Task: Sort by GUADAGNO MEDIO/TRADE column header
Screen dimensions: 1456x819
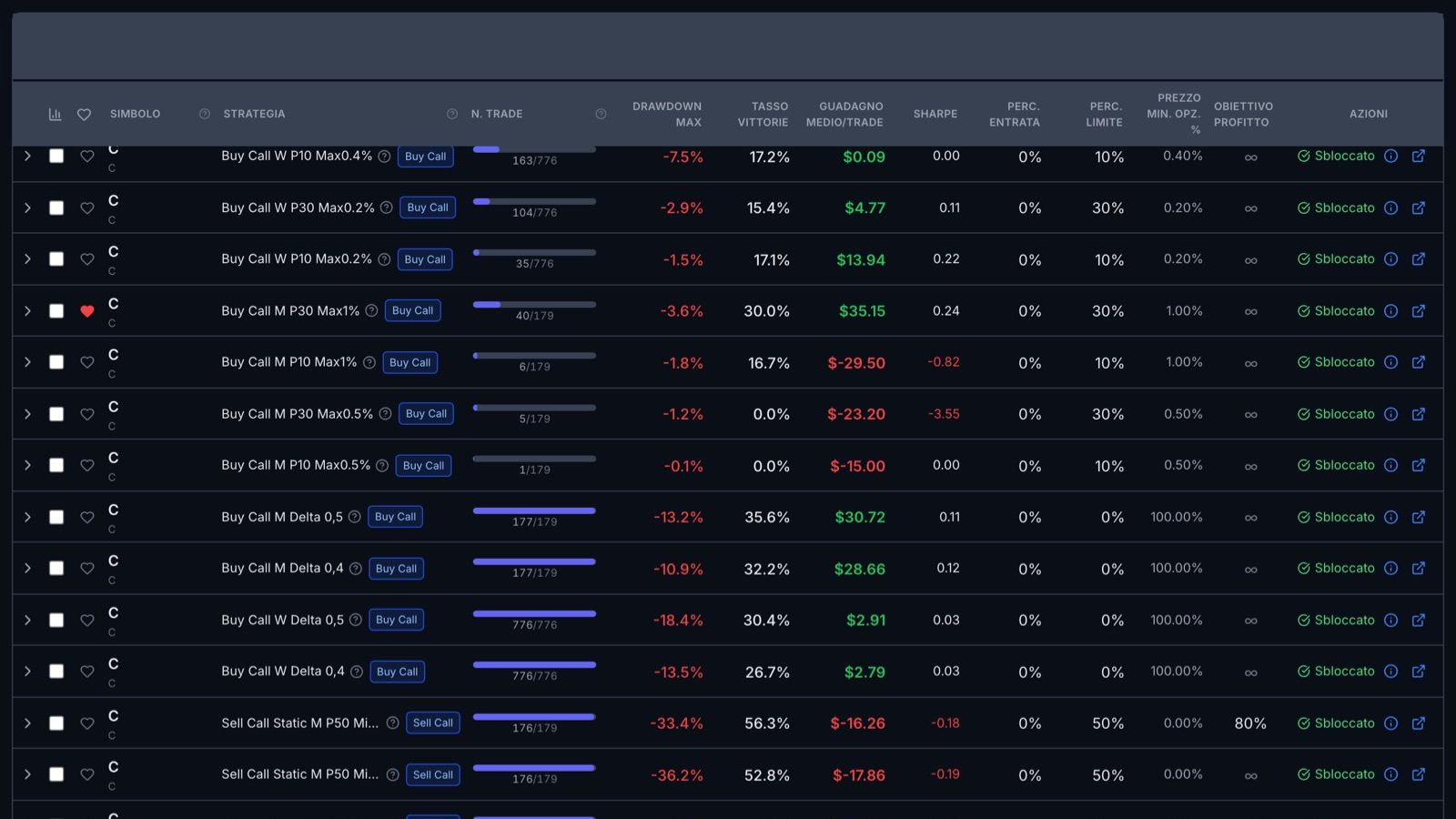Action: [x=844, y=115]
